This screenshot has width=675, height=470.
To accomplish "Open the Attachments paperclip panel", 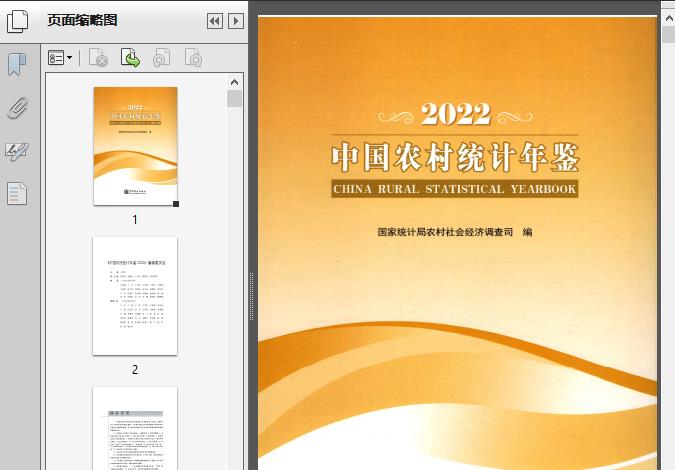I will click(18, 108).
